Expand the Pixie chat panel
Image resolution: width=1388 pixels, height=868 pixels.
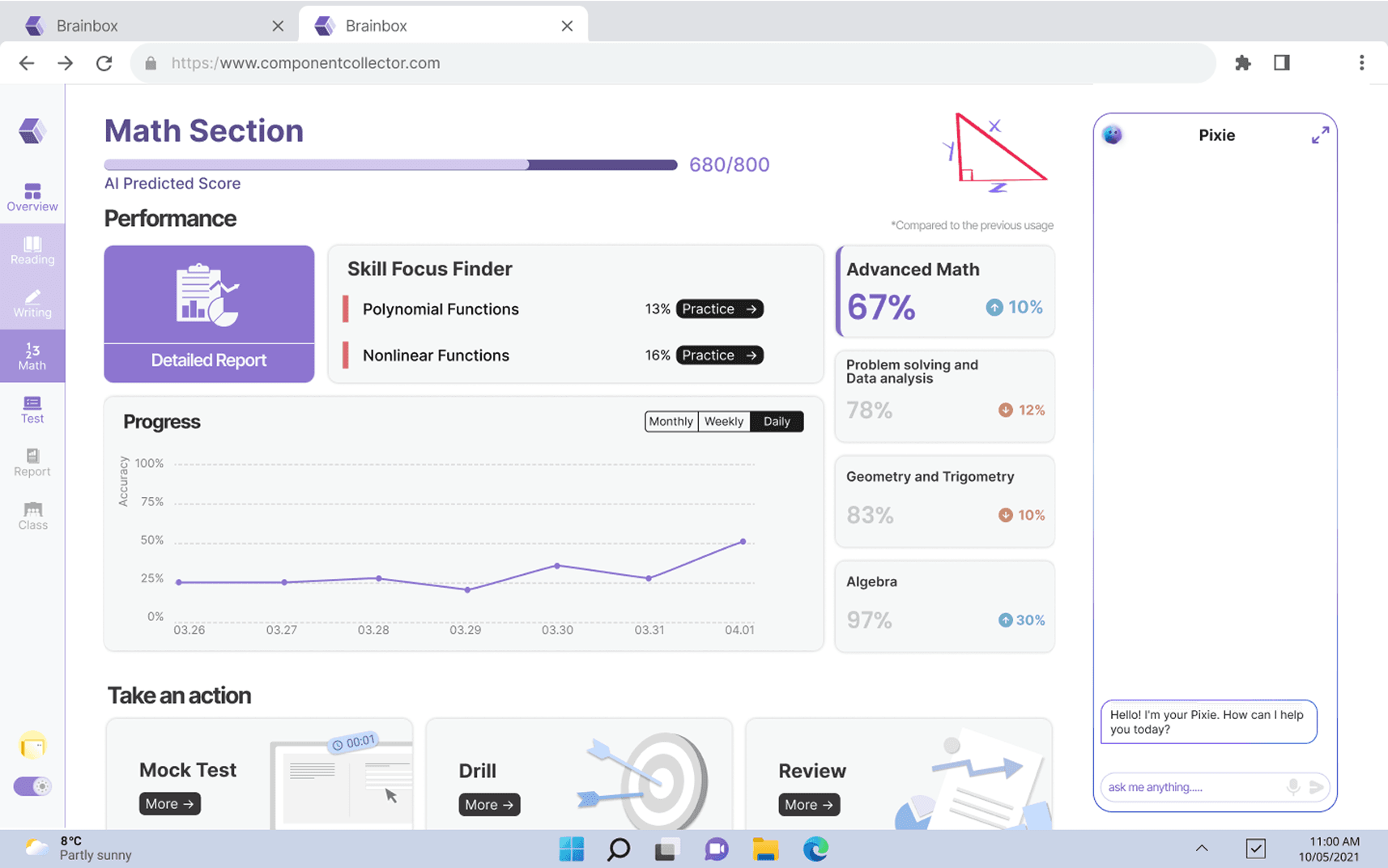click(x=1320, y=135)
